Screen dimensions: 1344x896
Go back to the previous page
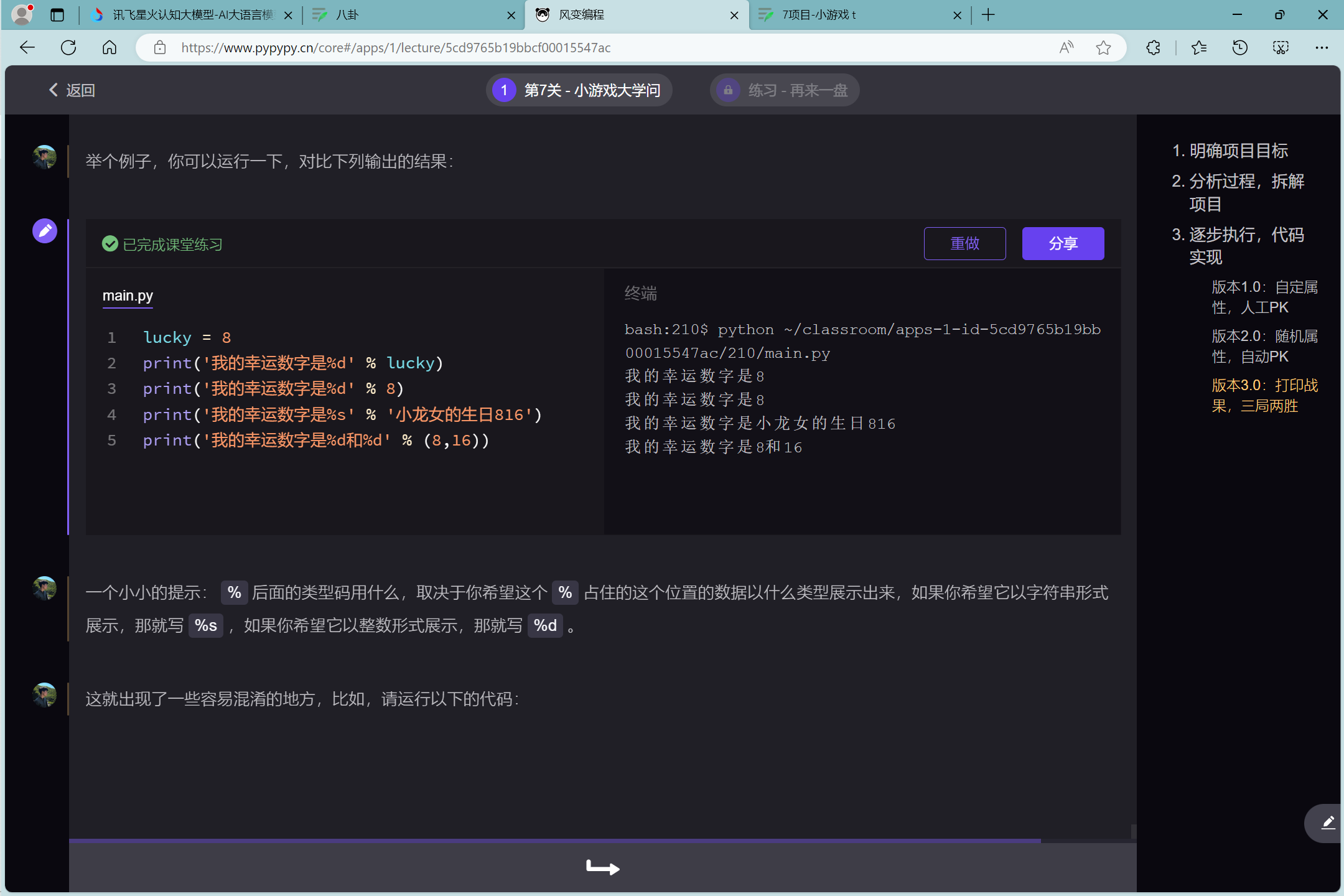pos(27,47)
